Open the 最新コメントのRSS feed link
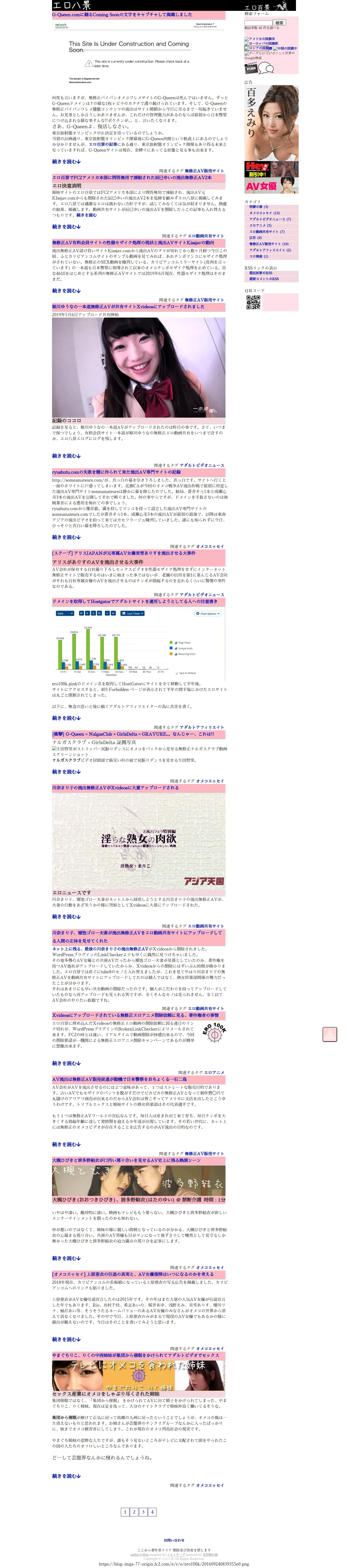This screenshot has height=1568, width=348. [263, 279]
